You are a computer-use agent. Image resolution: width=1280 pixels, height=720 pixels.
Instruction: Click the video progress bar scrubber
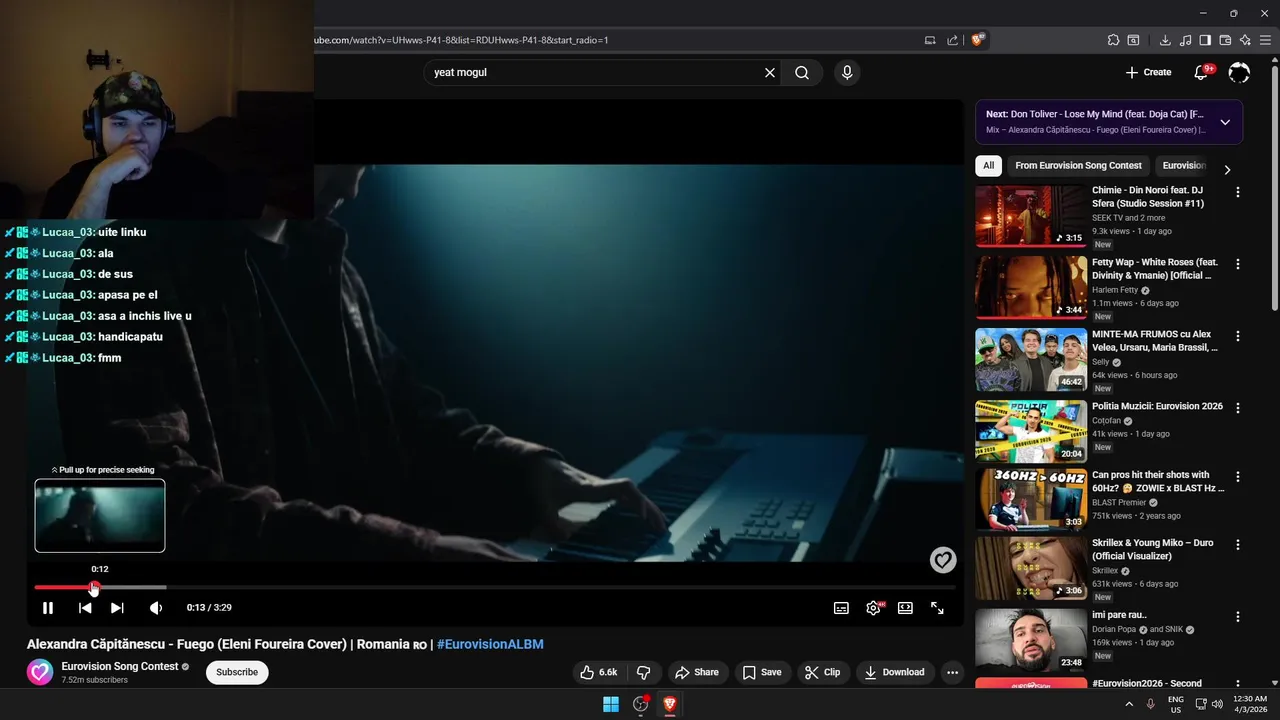tap(93, 588)
